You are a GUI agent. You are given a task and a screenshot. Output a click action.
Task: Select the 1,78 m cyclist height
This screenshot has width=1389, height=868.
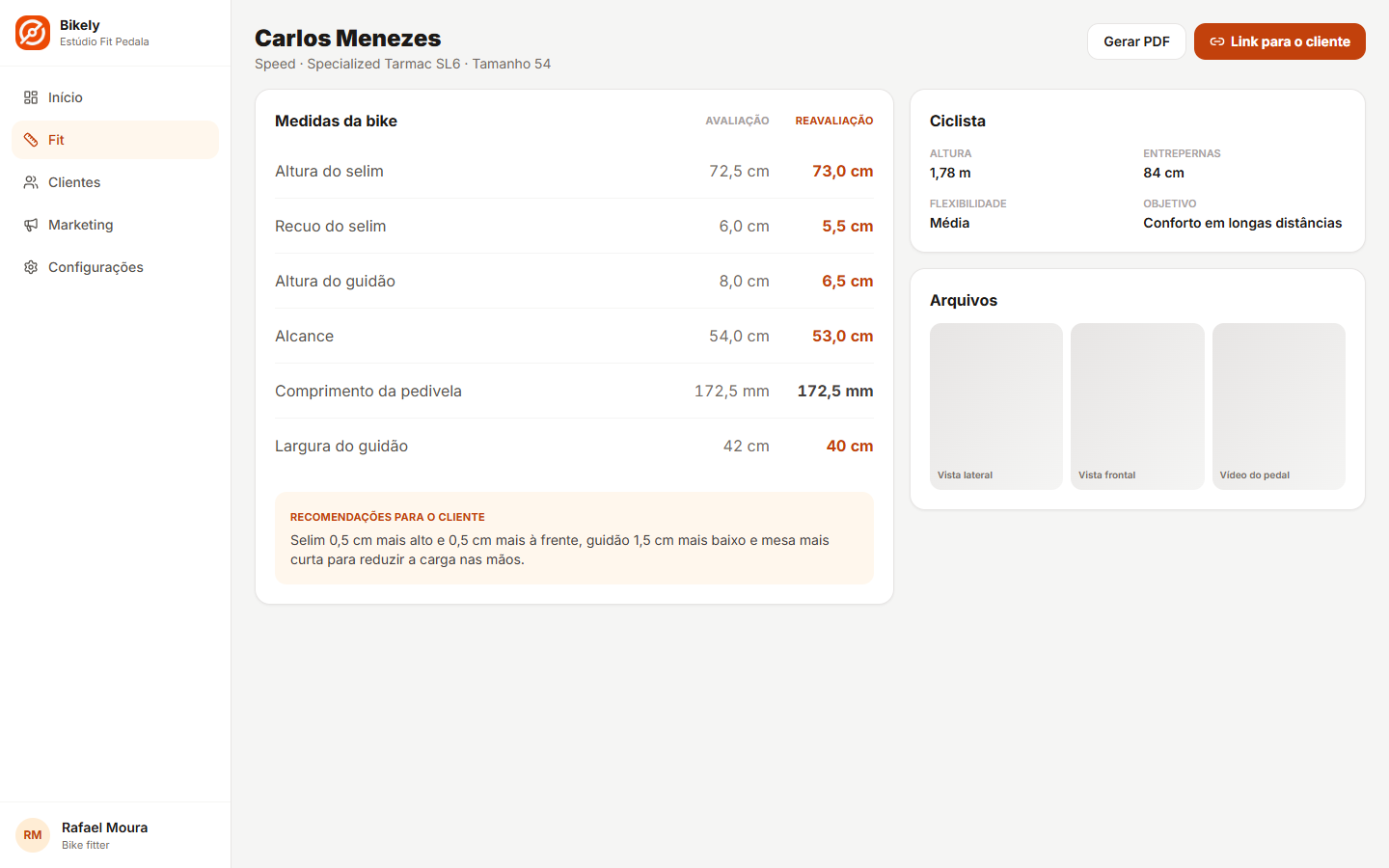coord(950,173)
